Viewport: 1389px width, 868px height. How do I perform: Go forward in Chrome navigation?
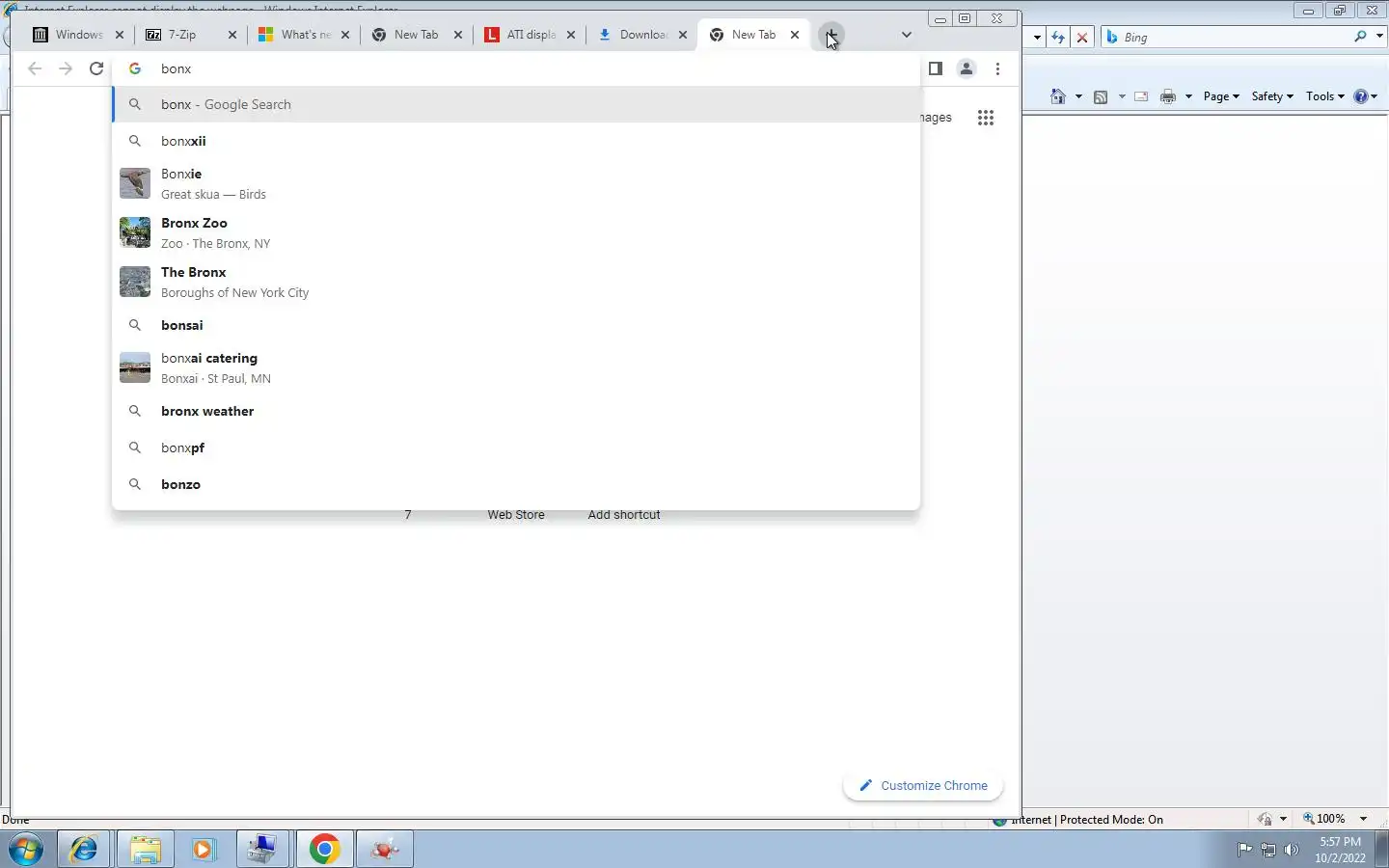[x=66, y=68]
